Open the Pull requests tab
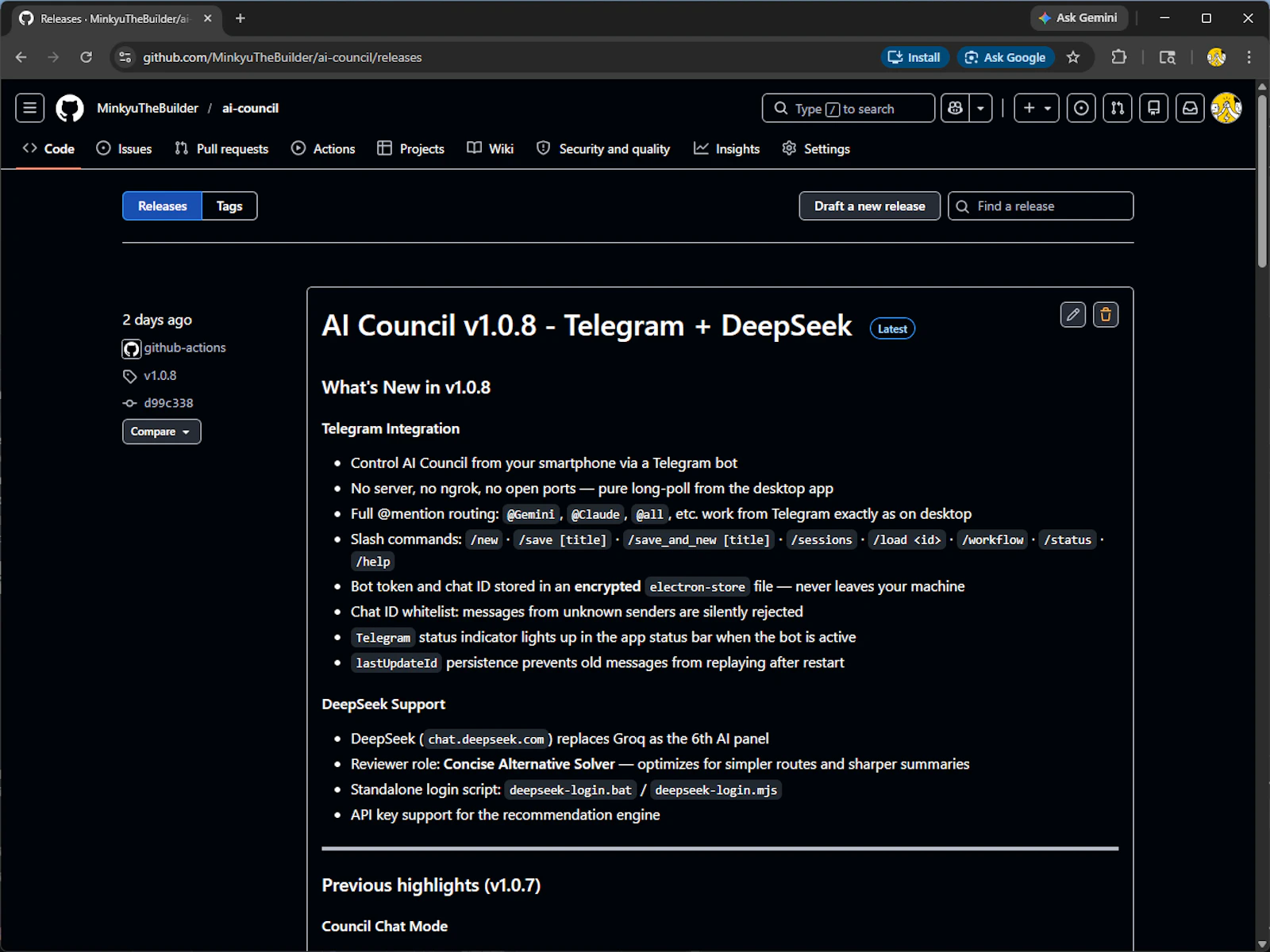The width and height of the screenshot is (1270, 952). [x=221, y=148]
